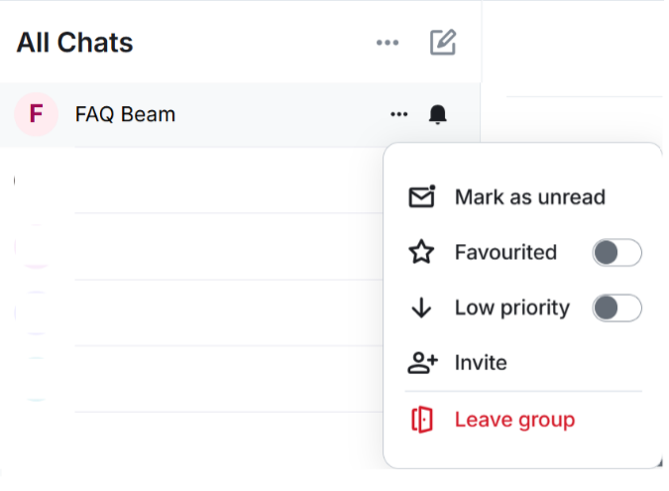Click the empty chat row below FAQ Beam
669x491 pixels.
tap(200, 181)
